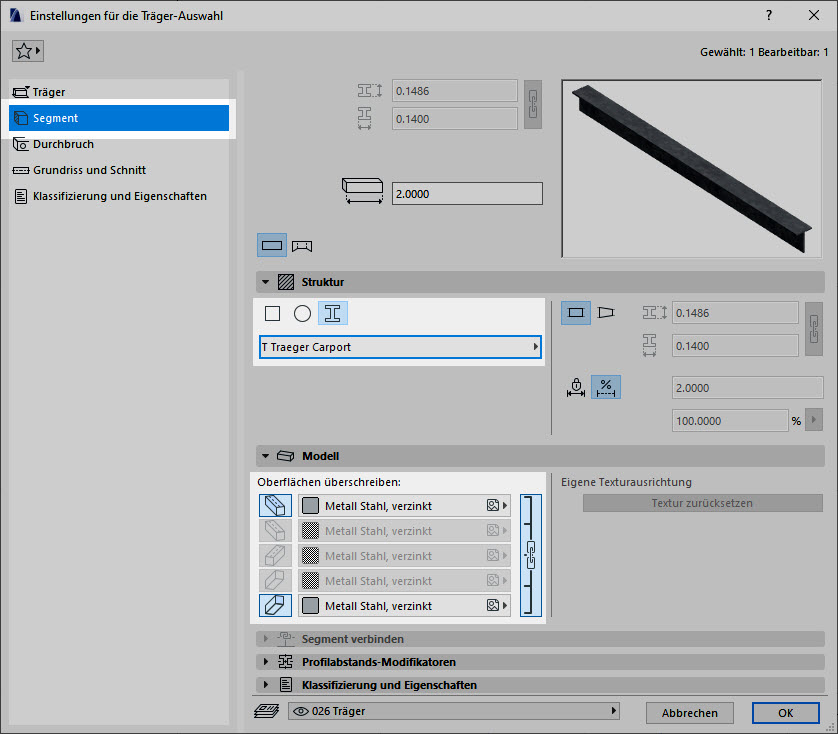Screen dimensions: 838x734
Task: Select the curved beam shape icon
Action: 302,246
